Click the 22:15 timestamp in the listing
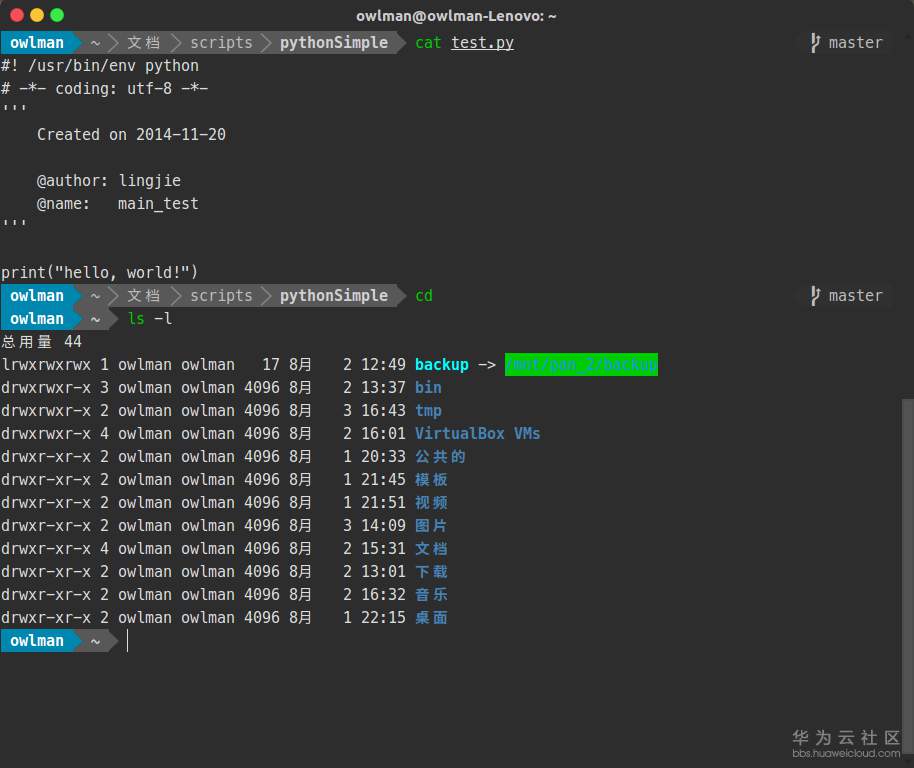The height and width of the screenshot is (768, 914). pos(383,618)
